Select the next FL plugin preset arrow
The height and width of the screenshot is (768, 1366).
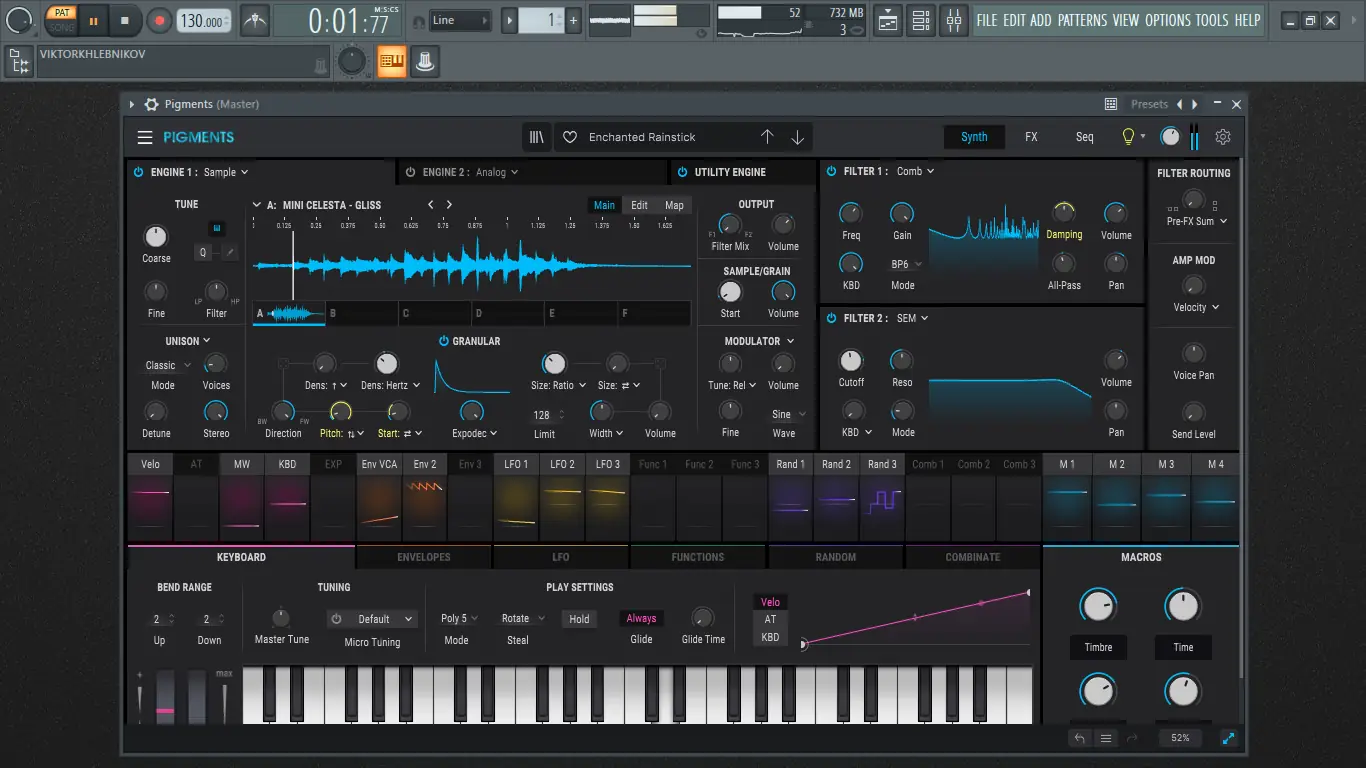coord(1194,104)
